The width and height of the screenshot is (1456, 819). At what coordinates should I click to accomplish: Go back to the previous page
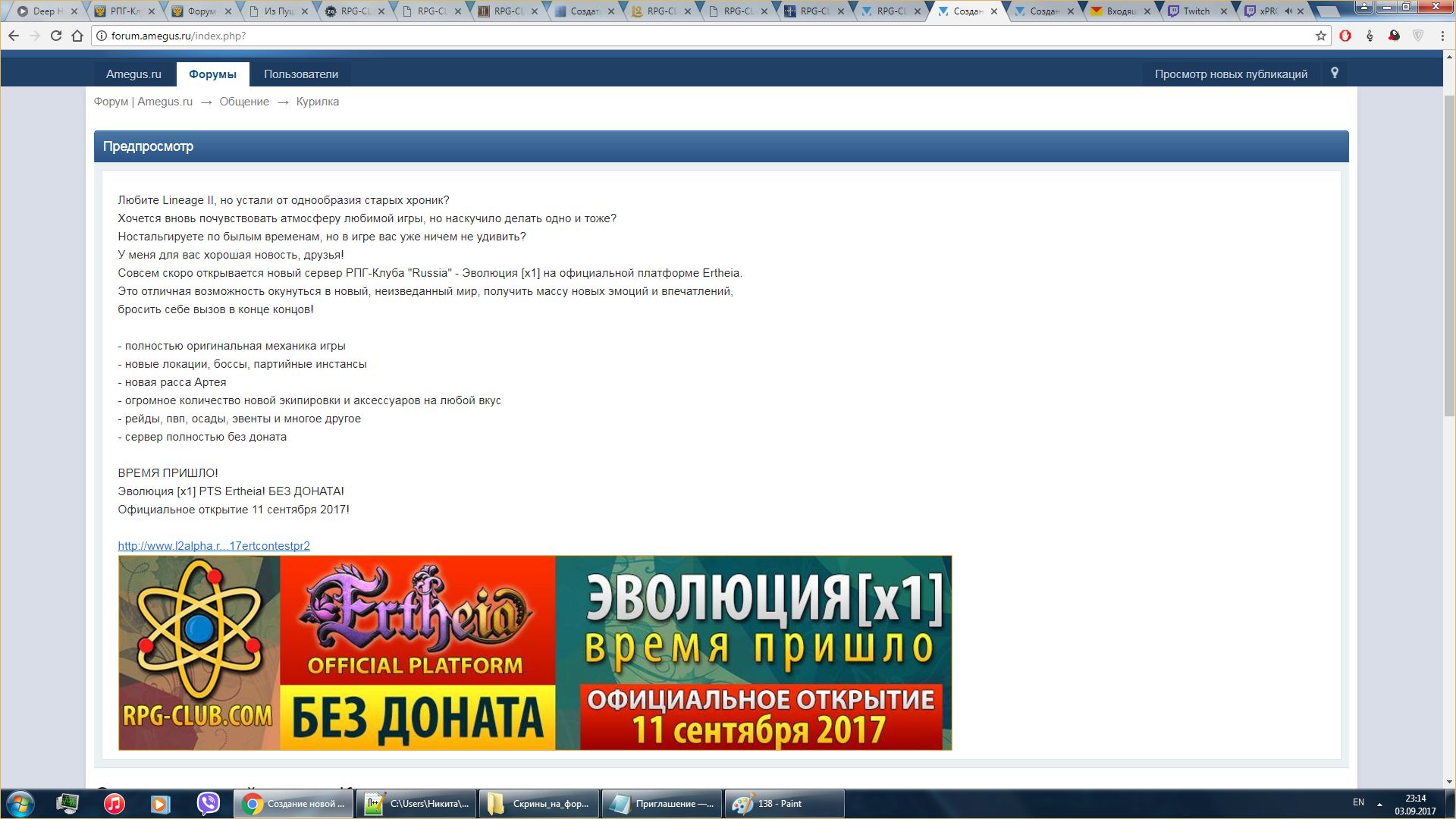click(x=14, y=36)
